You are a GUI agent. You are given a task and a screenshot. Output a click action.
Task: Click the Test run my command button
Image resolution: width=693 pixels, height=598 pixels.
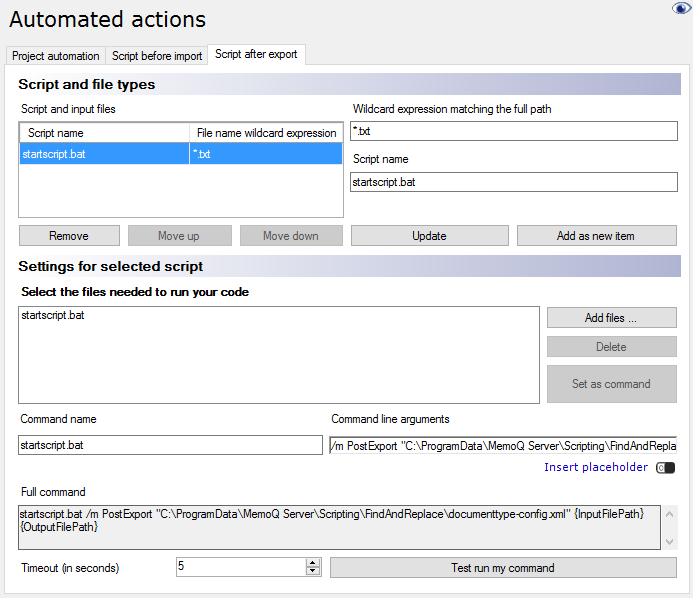click(503, 568)
